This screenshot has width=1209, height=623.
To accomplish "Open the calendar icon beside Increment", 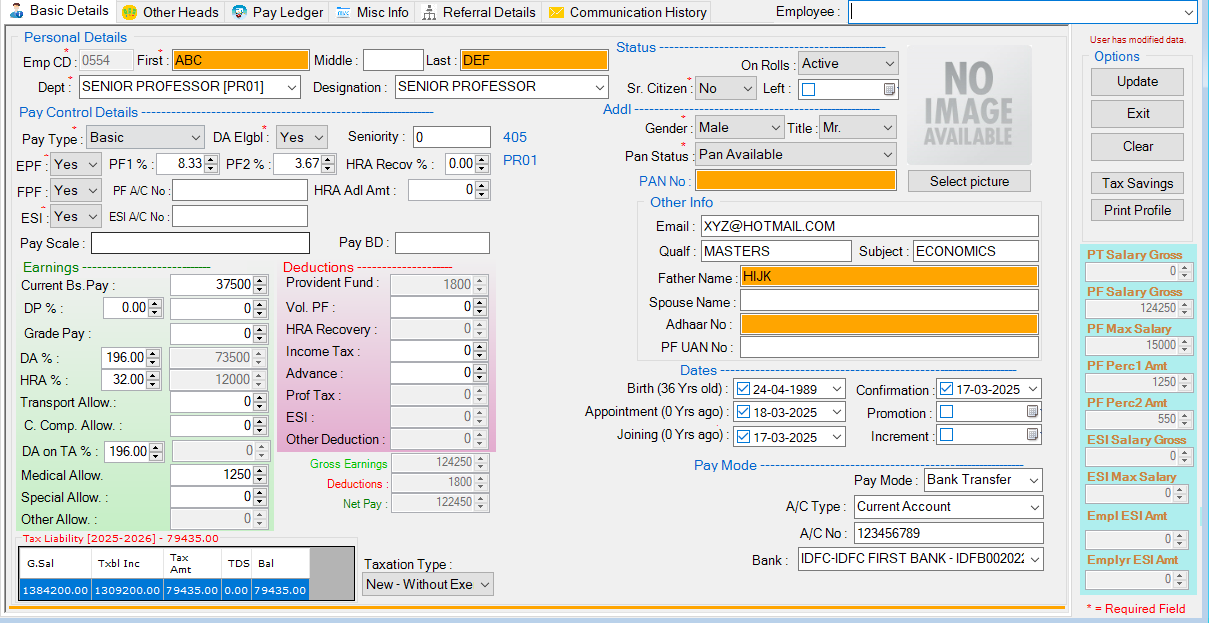I will (x=1031, y=435).
